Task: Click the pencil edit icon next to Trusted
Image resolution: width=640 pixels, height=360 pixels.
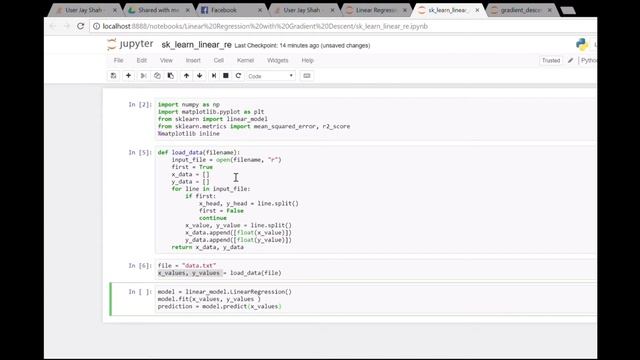Action: click(570, 60)
